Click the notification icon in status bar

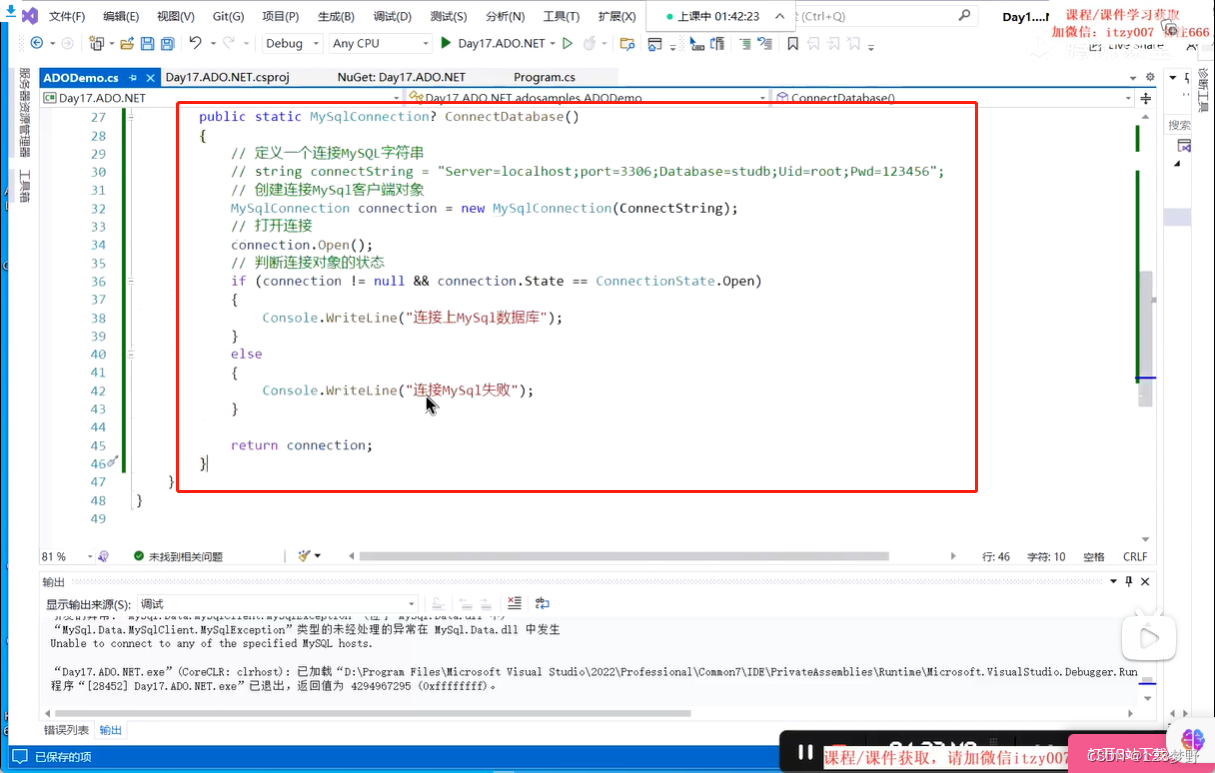point(19,757)
